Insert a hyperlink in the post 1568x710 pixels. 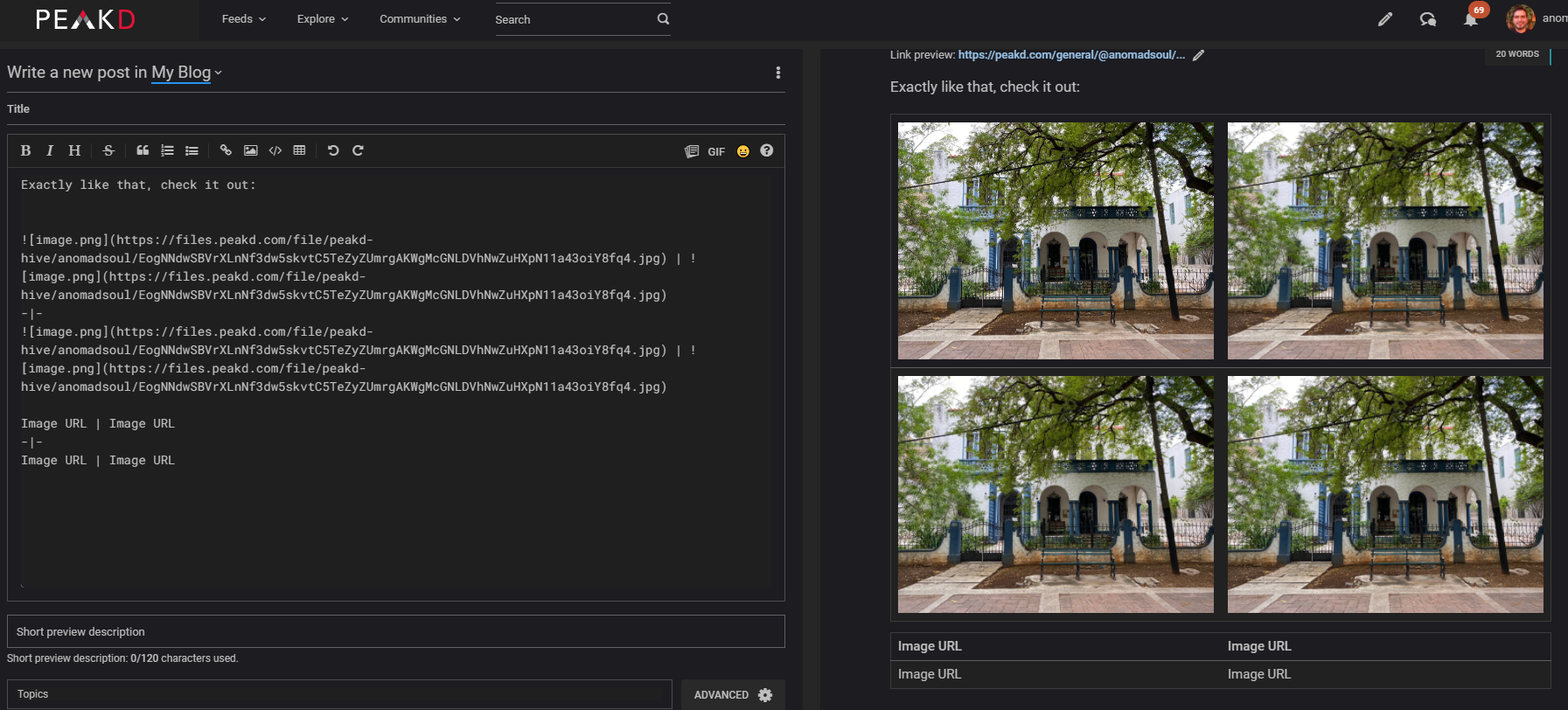(226, 150)
